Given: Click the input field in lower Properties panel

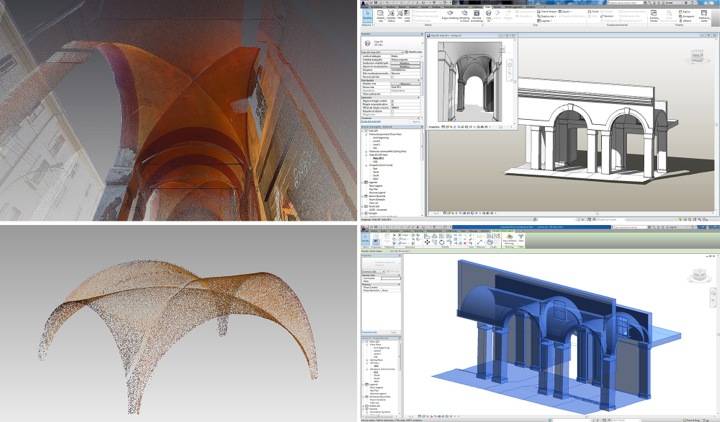Looking at the screenshot, I should click(391, 278).
